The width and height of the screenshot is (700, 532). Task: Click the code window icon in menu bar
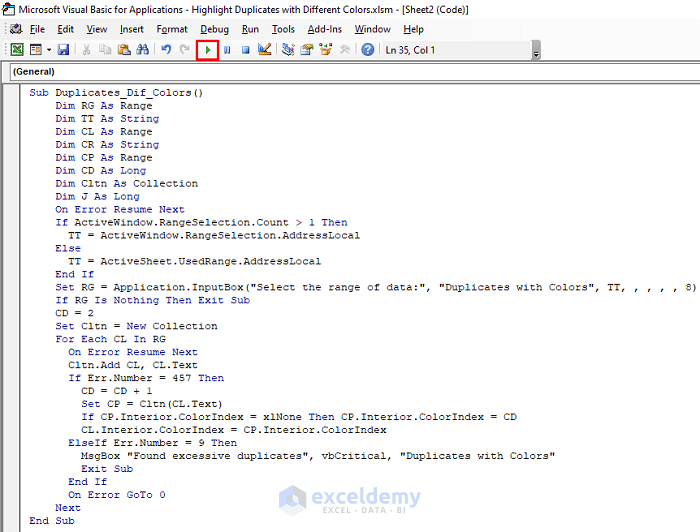pos(17,29)
